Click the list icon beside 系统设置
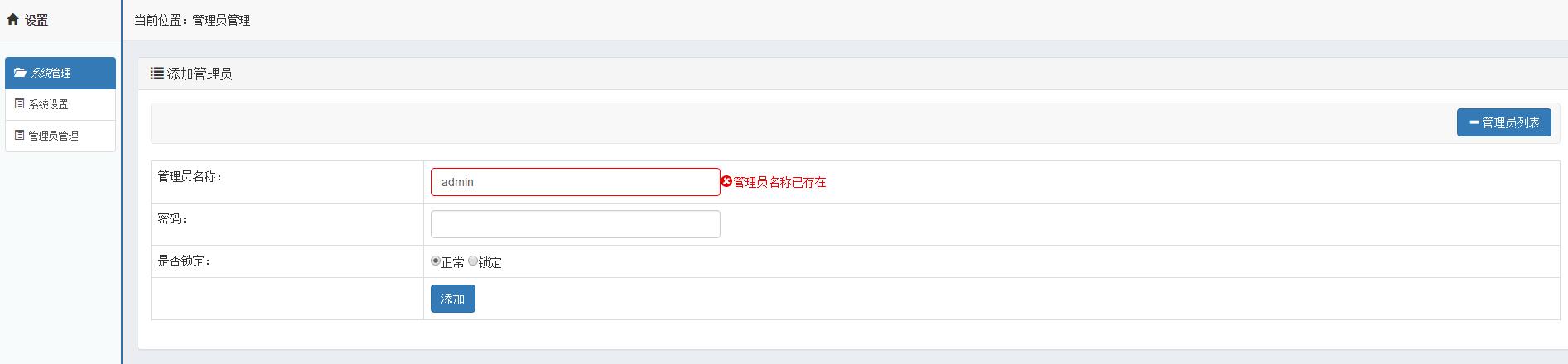The image size is (1568, 364). 20,104
